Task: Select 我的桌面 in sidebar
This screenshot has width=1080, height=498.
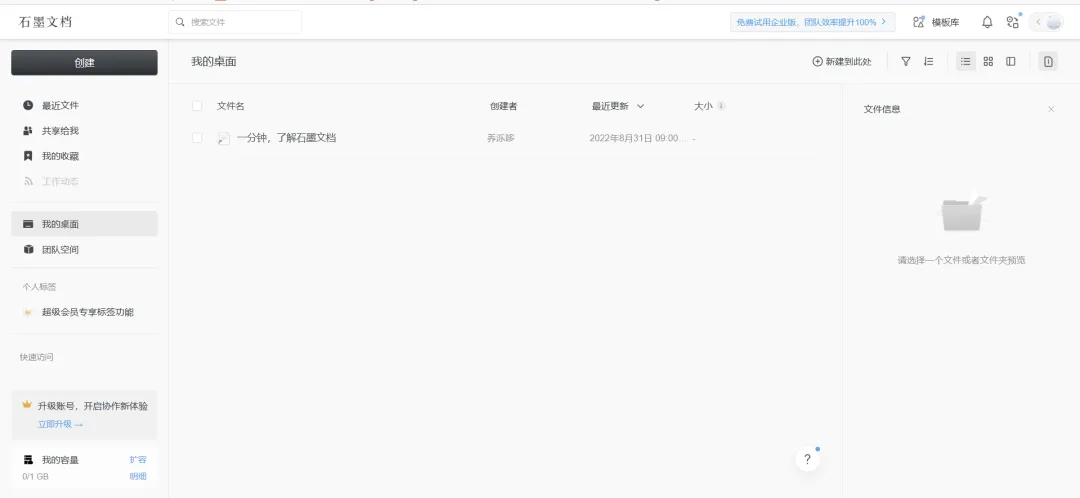Action: (x=84, y=224)
